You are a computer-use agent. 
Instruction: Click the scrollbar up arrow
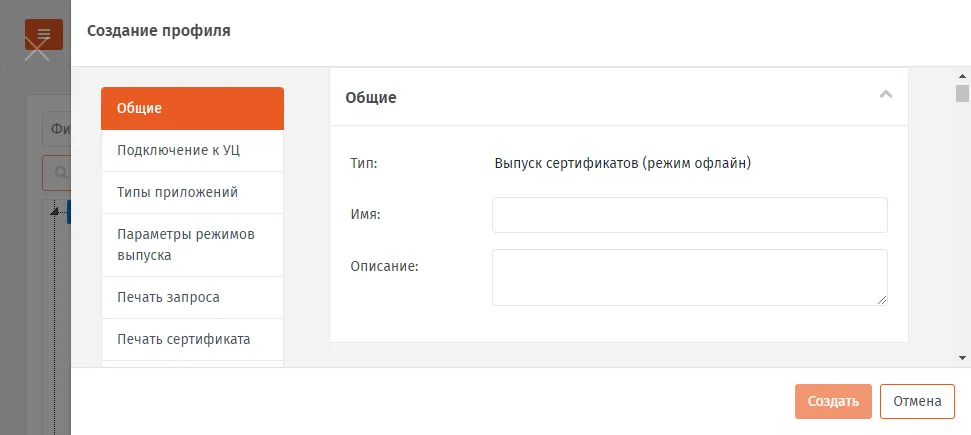point(962,76)
